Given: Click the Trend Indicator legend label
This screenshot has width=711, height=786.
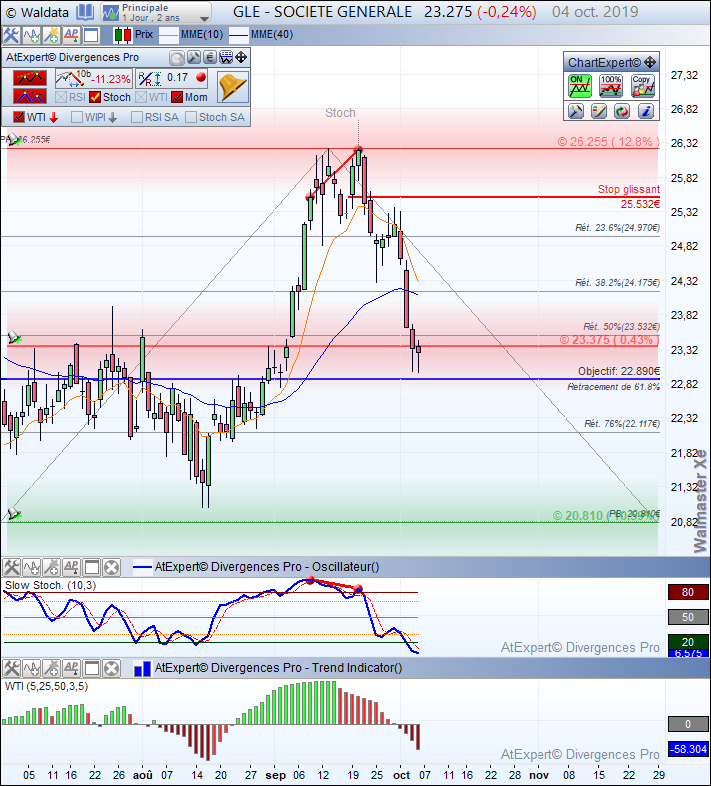Looking at the screenshot, I should 278,668.
